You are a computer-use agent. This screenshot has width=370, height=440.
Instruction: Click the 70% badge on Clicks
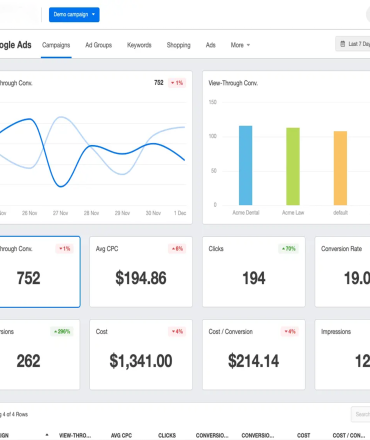(288, 249)
